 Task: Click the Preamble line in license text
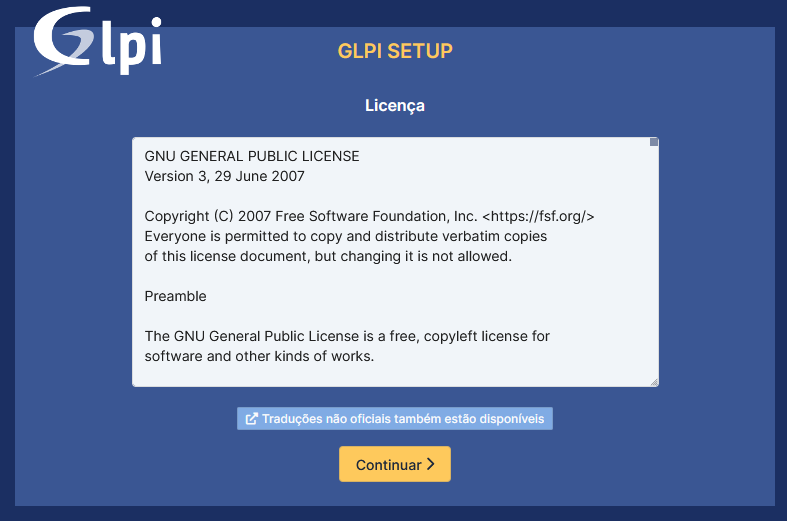coord(175,296)
